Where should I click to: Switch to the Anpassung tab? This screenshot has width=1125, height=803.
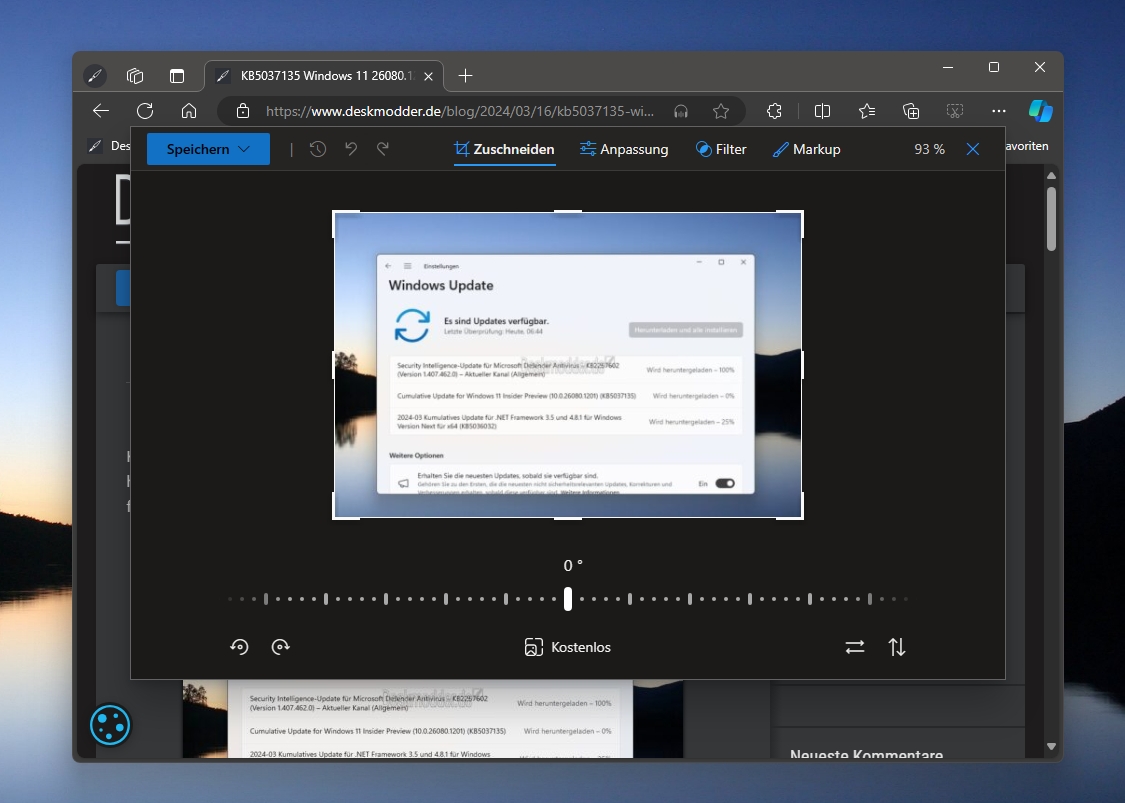624,149
